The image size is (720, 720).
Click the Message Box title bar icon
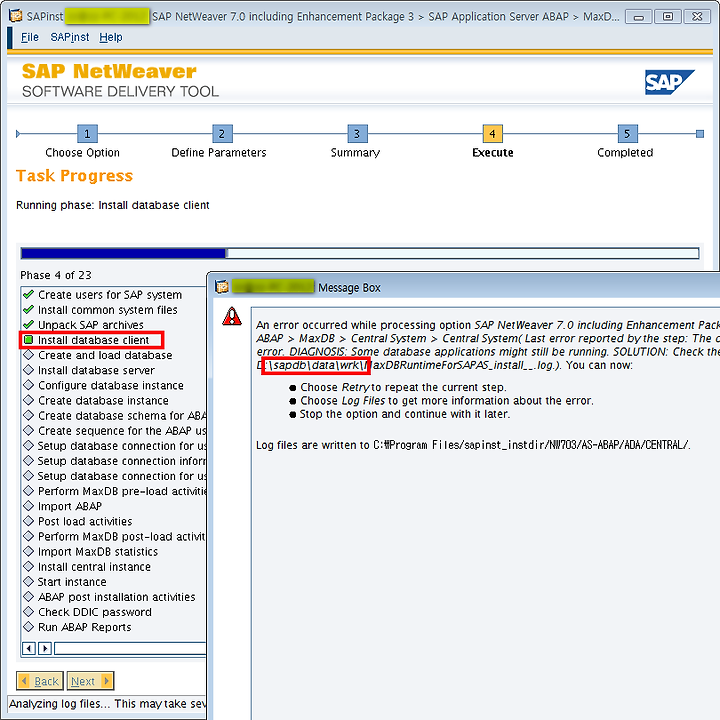point(222,287)
